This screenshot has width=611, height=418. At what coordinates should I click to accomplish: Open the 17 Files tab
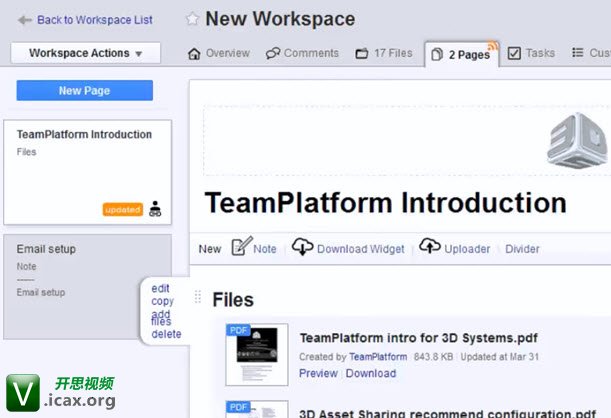(384, 53)
